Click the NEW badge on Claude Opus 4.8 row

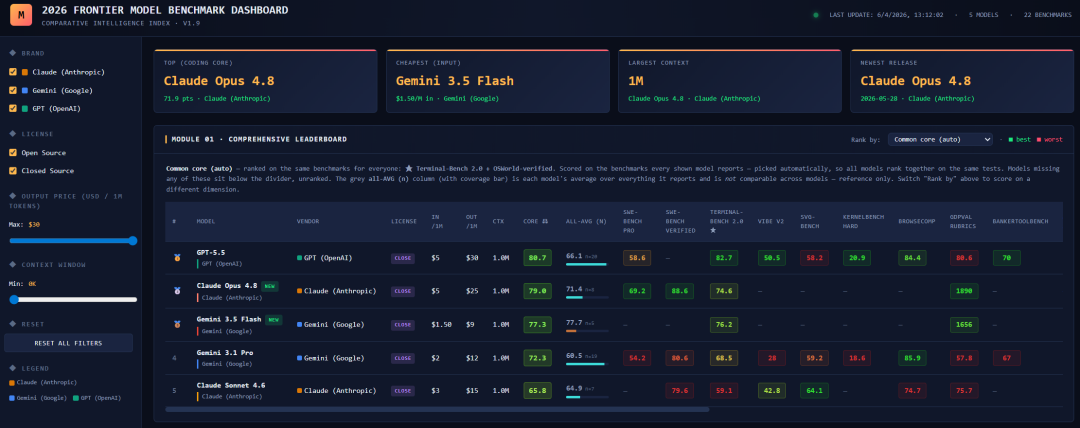point(270,286)
